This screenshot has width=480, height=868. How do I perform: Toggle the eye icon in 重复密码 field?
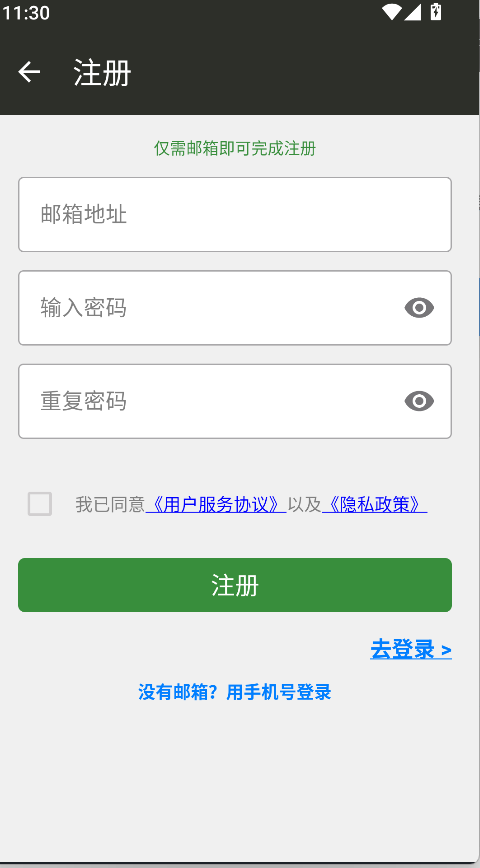click(419, 401)
